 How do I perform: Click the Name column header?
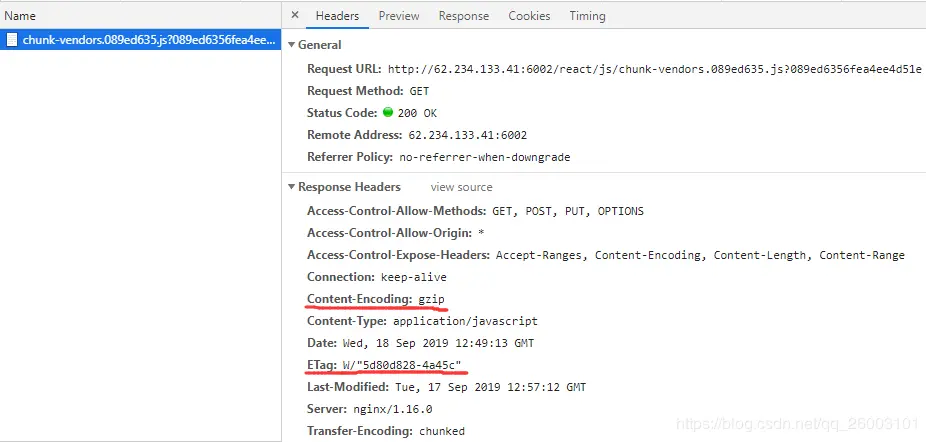pyautogui.click(x=20, y=16)
